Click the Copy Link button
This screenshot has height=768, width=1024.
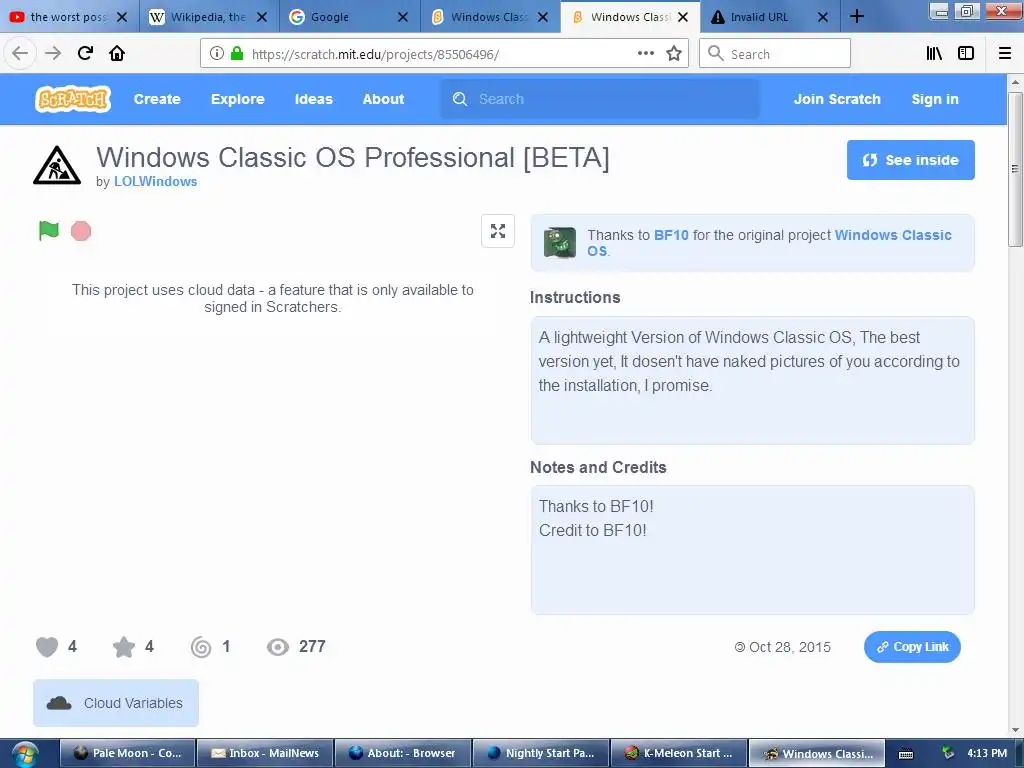[912, 647]
